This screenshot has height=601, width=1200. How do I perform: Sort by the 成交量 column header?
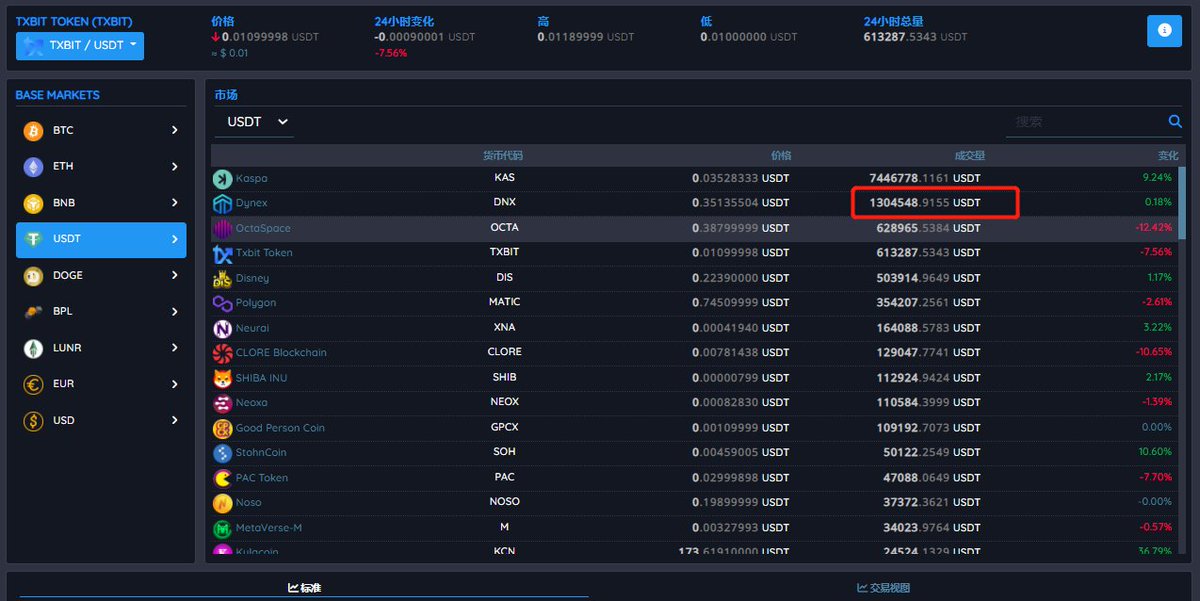969,156
